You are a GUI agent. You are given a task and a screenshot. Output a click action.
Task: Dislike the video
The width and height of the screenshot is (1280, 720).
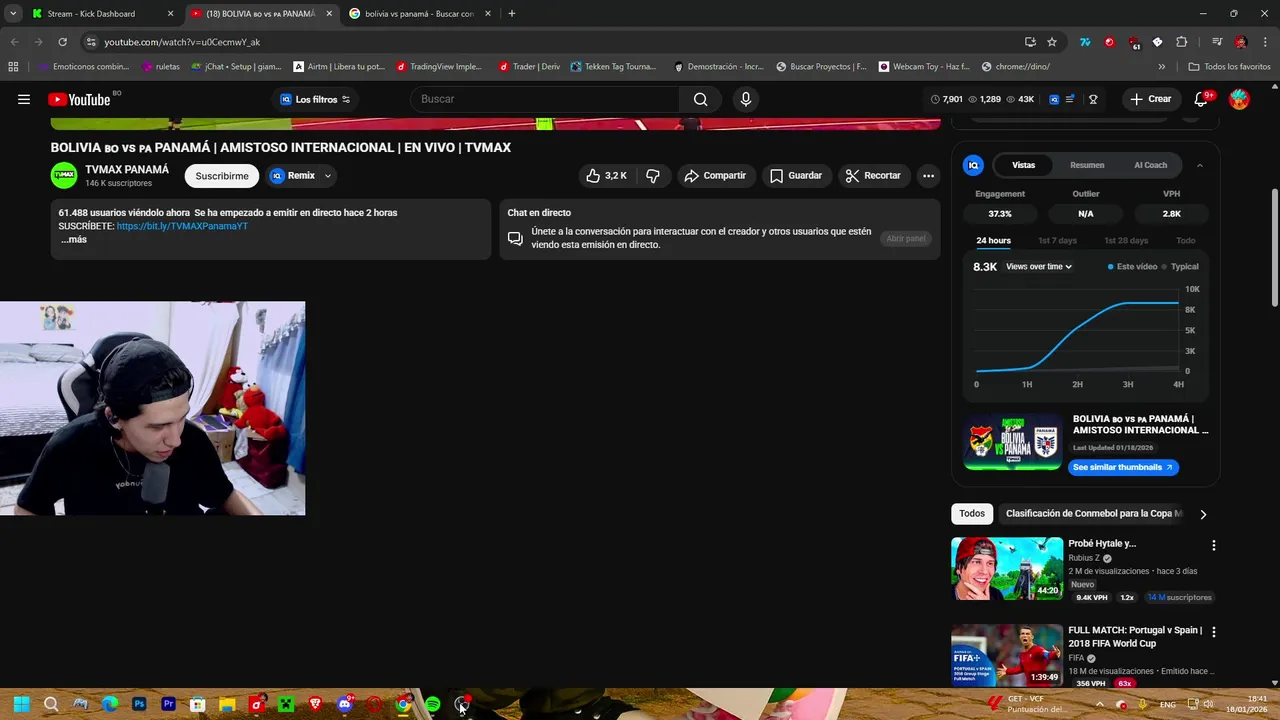653,176
